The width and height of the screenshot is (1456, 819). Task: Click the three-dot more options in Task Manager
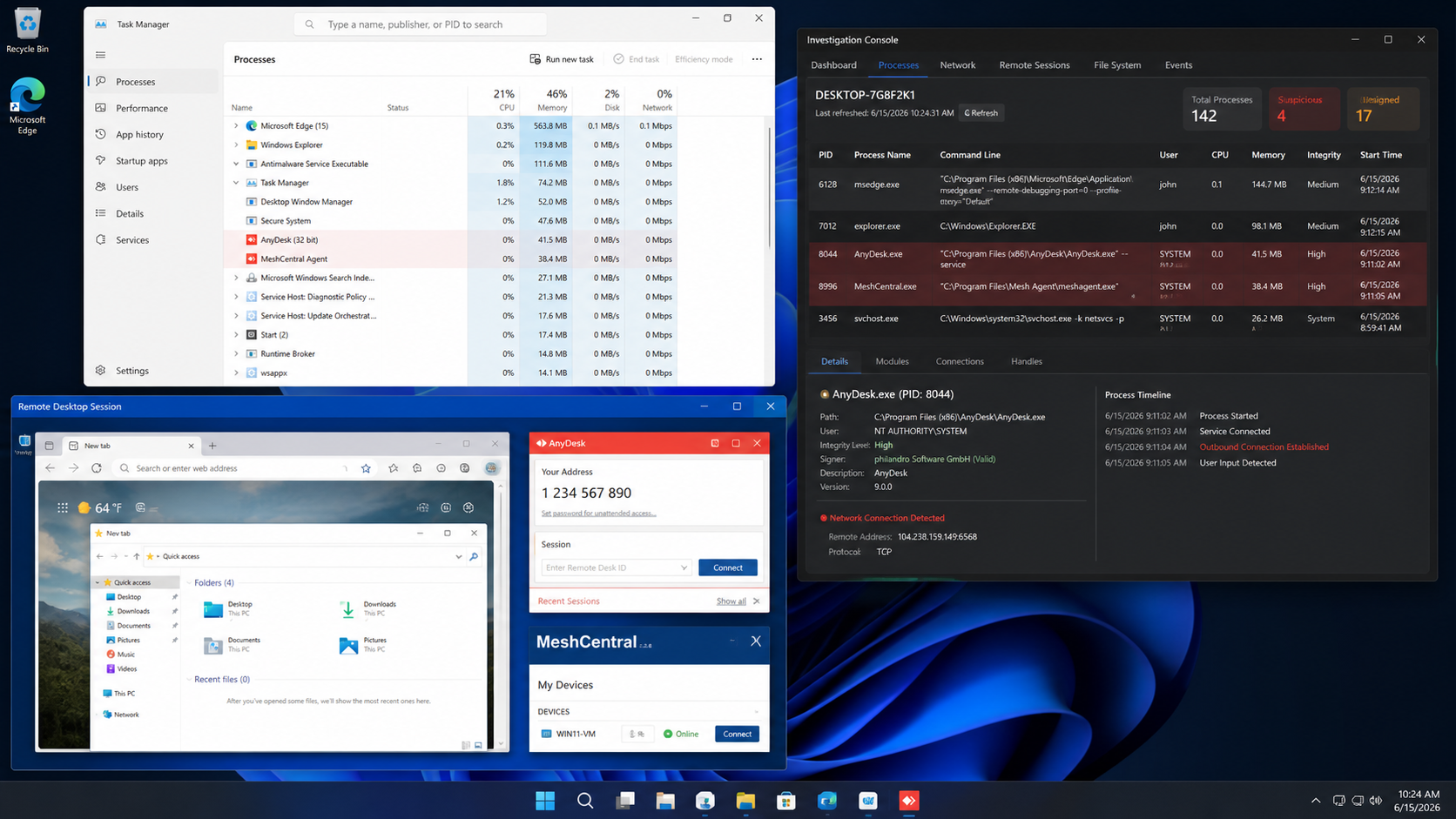point(757,59)
